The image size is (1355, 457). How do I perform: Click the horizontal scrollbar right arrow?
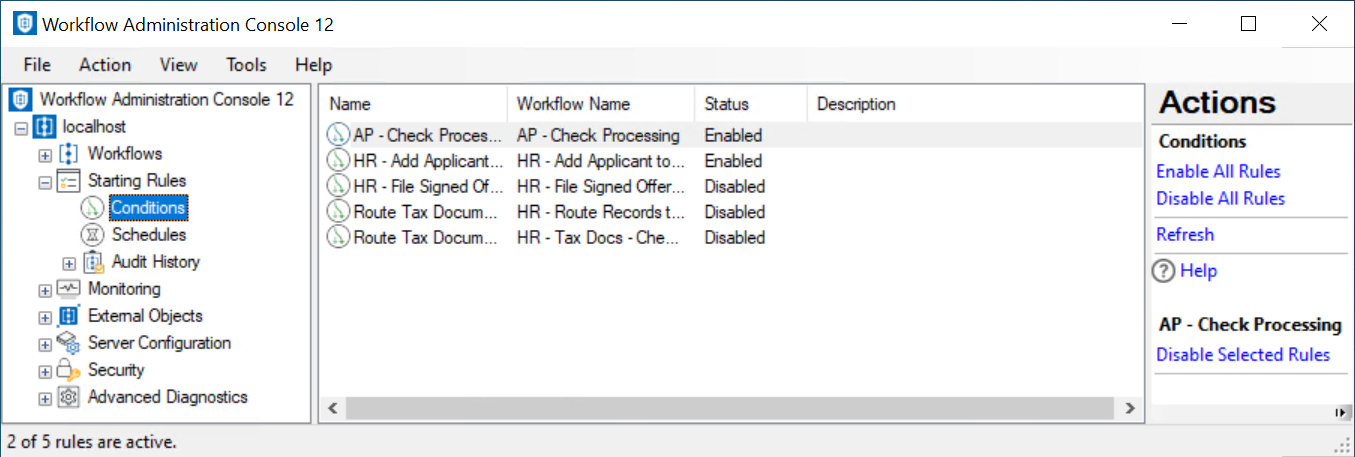(x=1129, y=409)
